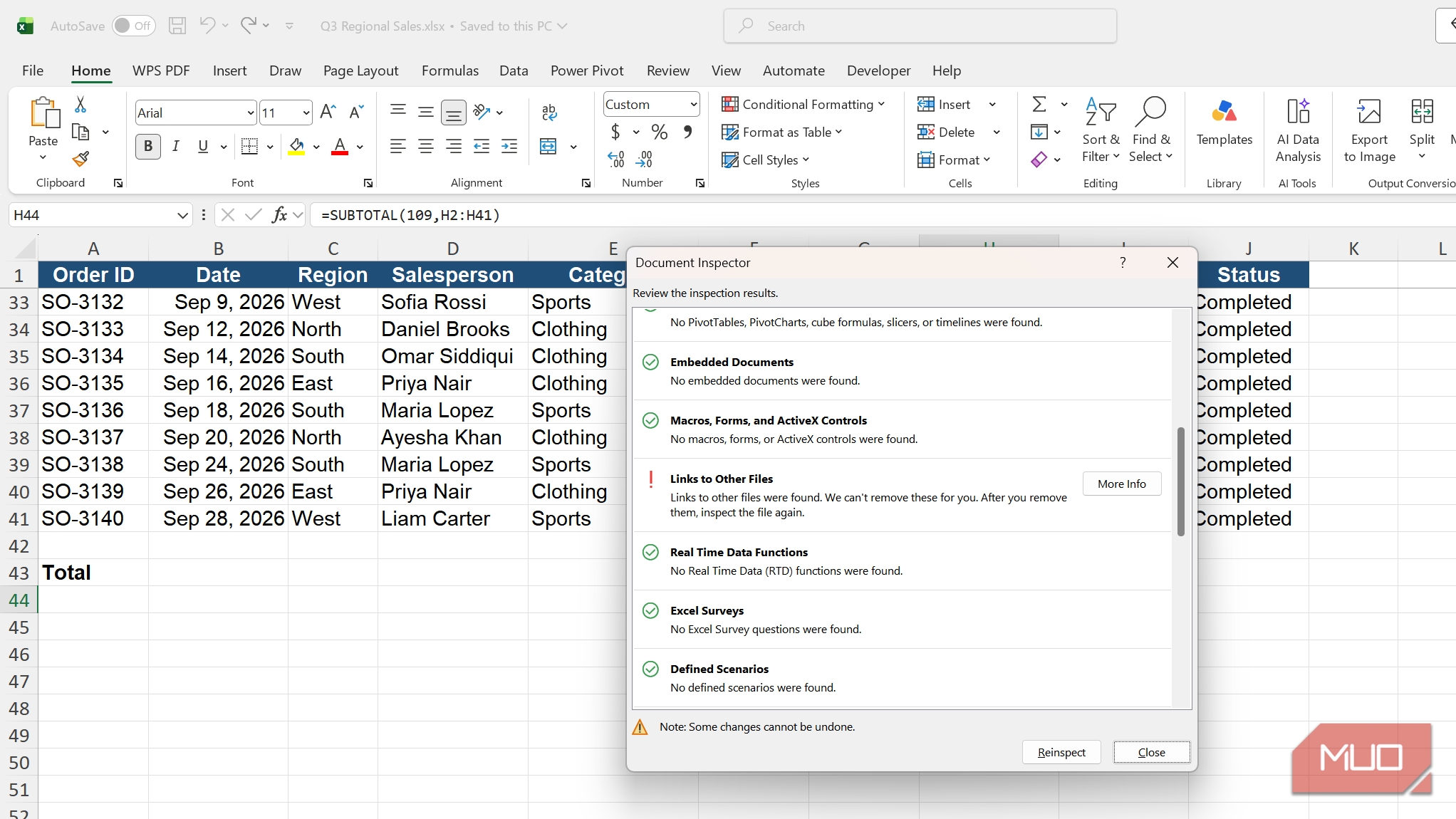
Task: Click the help question mark in dialog
Action: 1123,263
